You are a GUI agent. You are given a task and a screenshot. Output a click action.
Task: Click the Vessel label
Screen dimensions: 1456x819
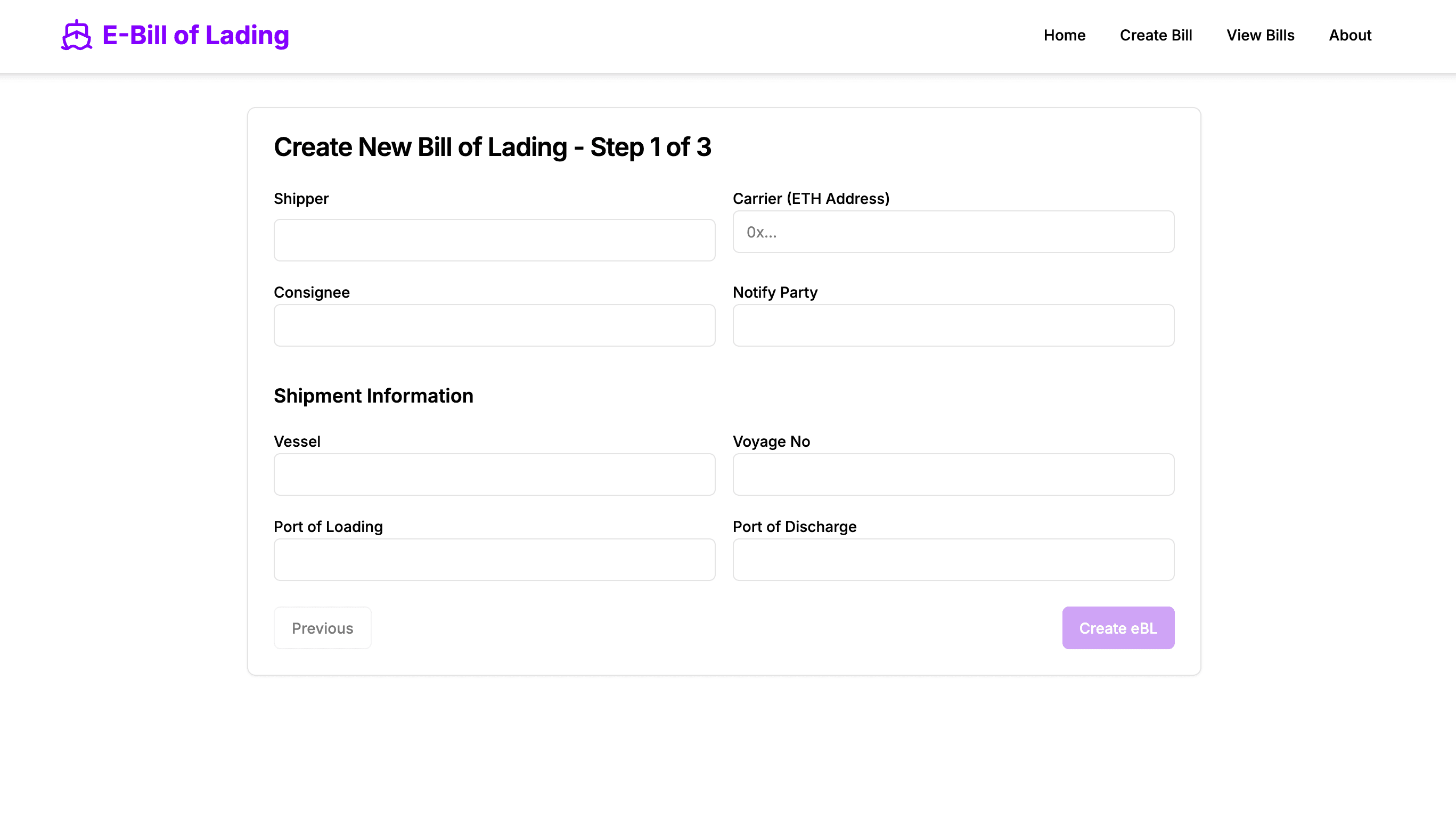click(x=297, y=441)
